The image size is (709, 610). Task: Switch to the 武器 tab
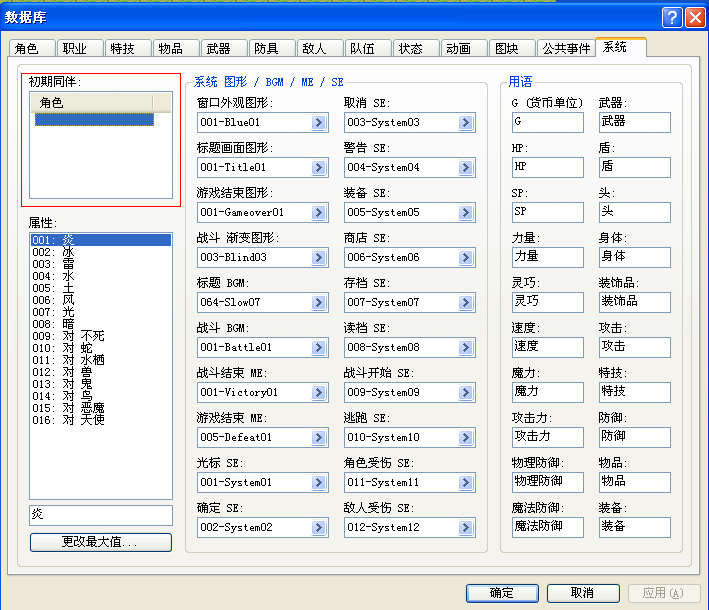click(224, 48)
